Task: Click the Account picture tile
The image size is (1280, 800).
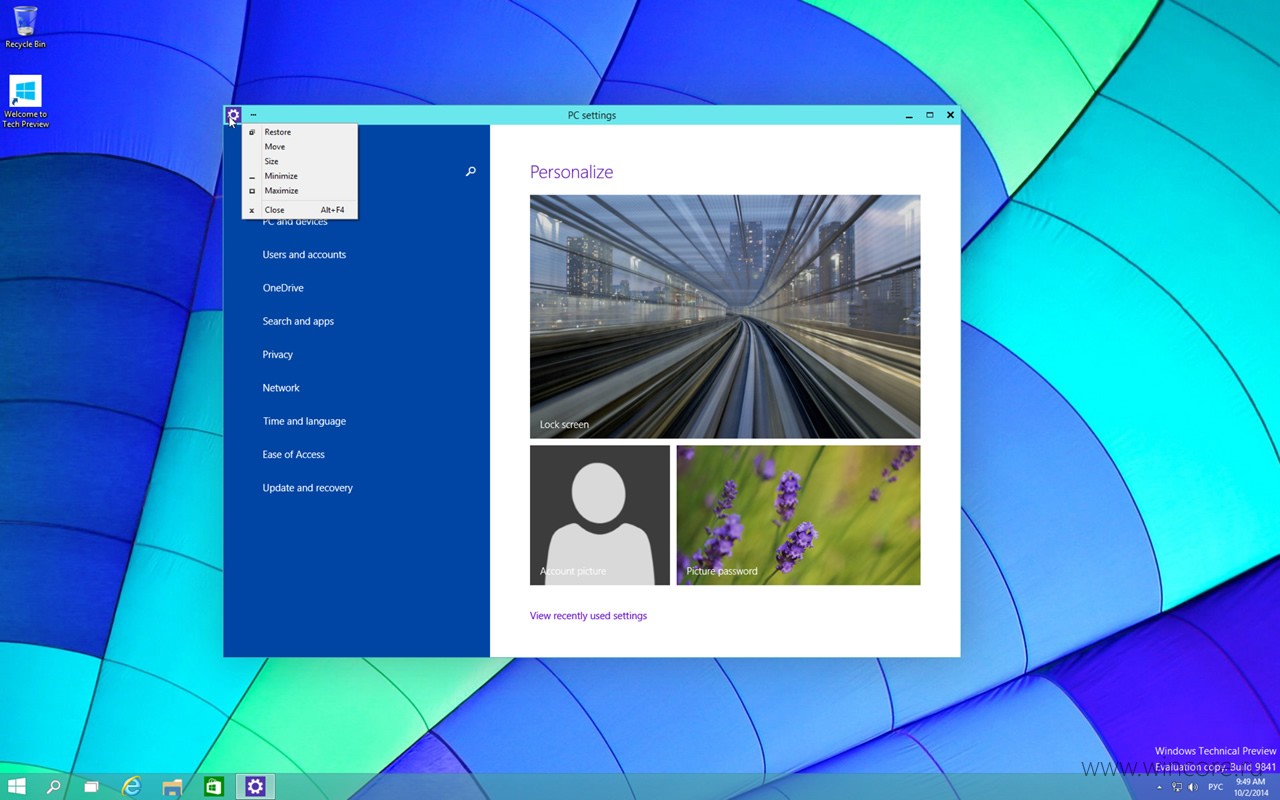Action: coord(600,515)
